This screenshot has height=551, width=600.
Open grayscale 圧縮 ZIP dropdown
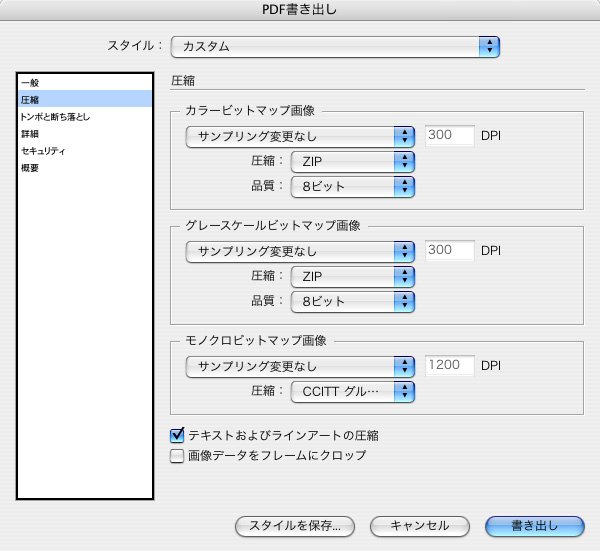click(353, 276)
